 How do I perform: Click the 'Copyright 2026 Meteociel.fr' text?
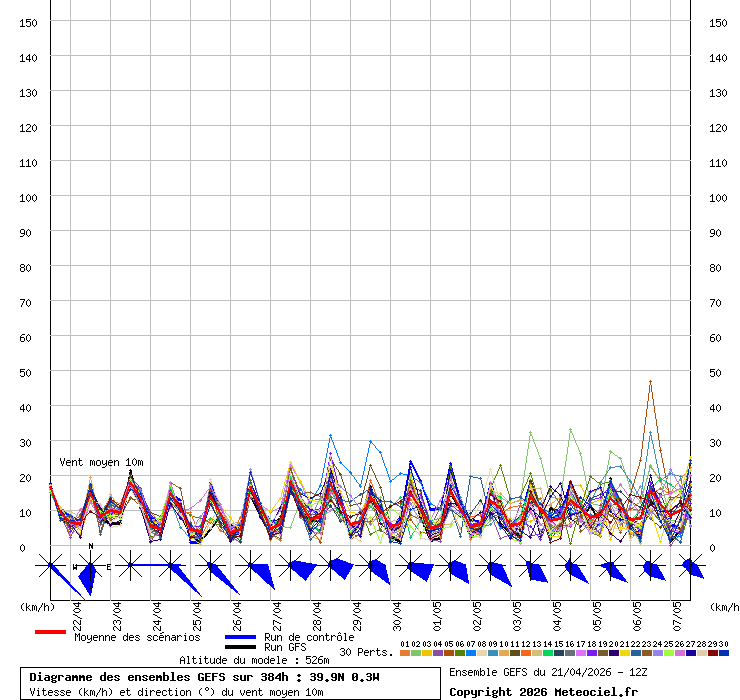point(543,692)
